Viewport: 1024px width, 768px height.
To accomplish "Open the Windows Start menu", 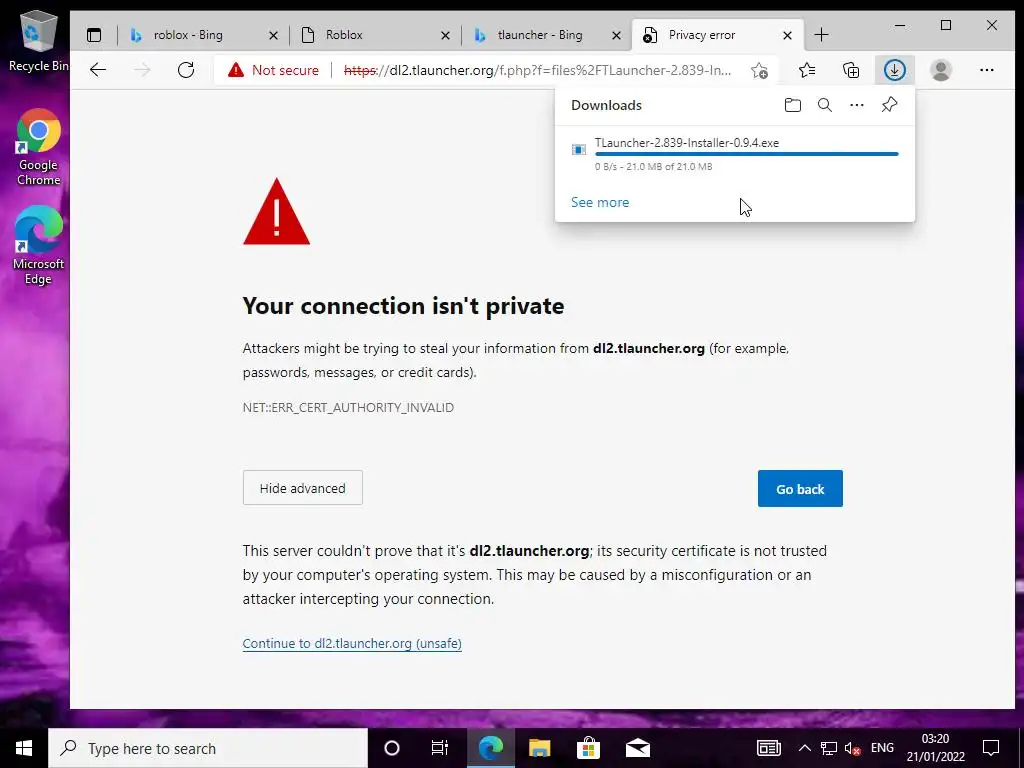I will (x=24, y=748).
